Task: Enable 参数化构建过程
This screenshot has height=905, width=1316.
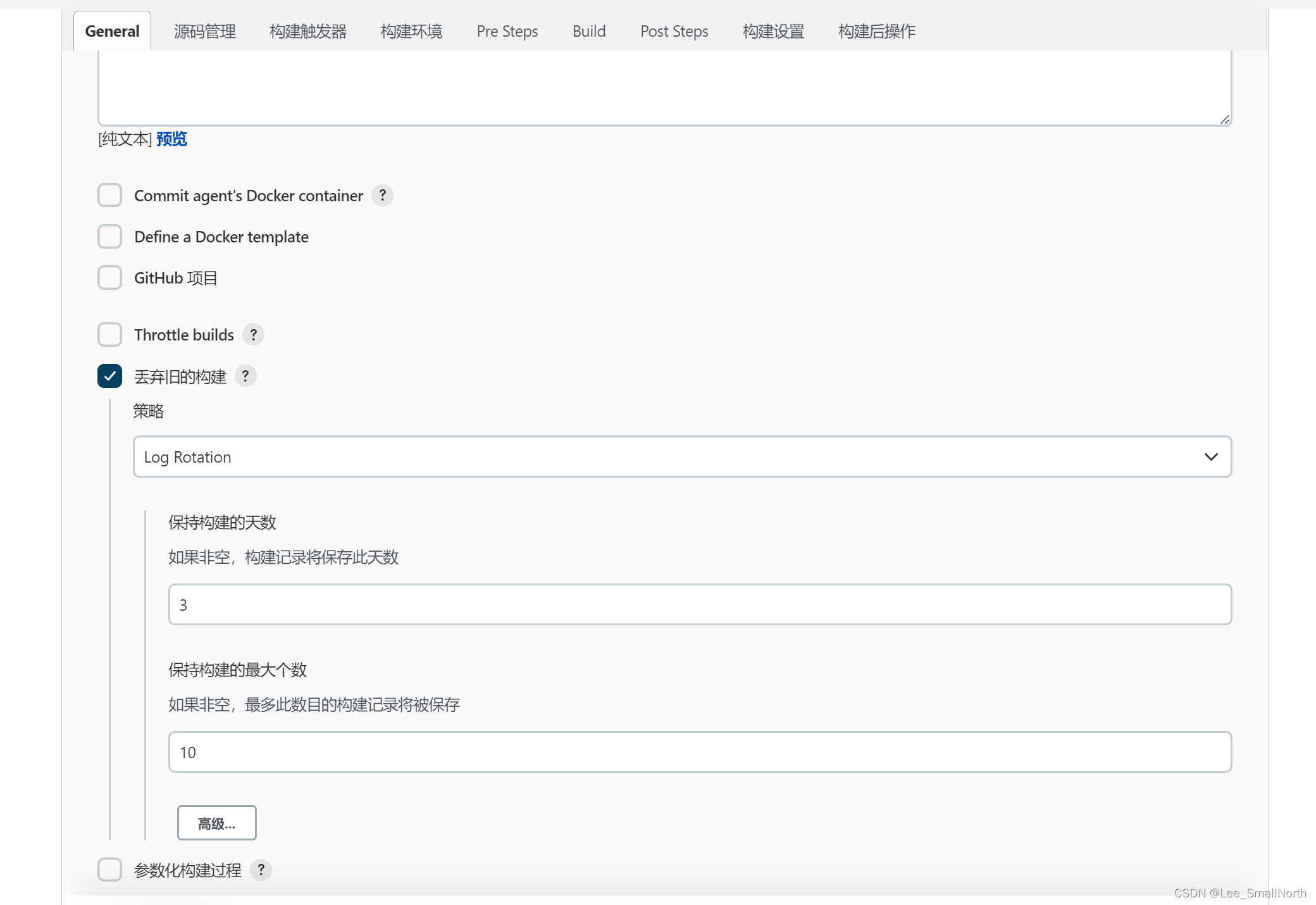Action: coord(110,870)
